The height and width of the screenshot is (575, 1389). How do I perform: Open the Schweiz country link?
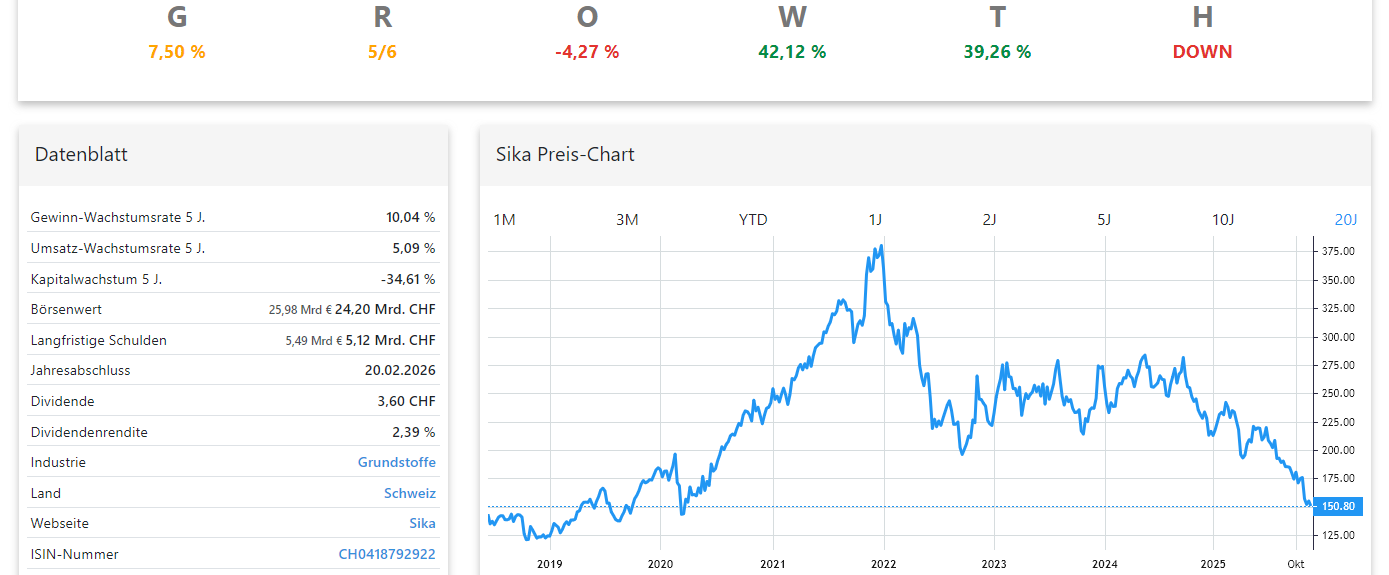409,494
